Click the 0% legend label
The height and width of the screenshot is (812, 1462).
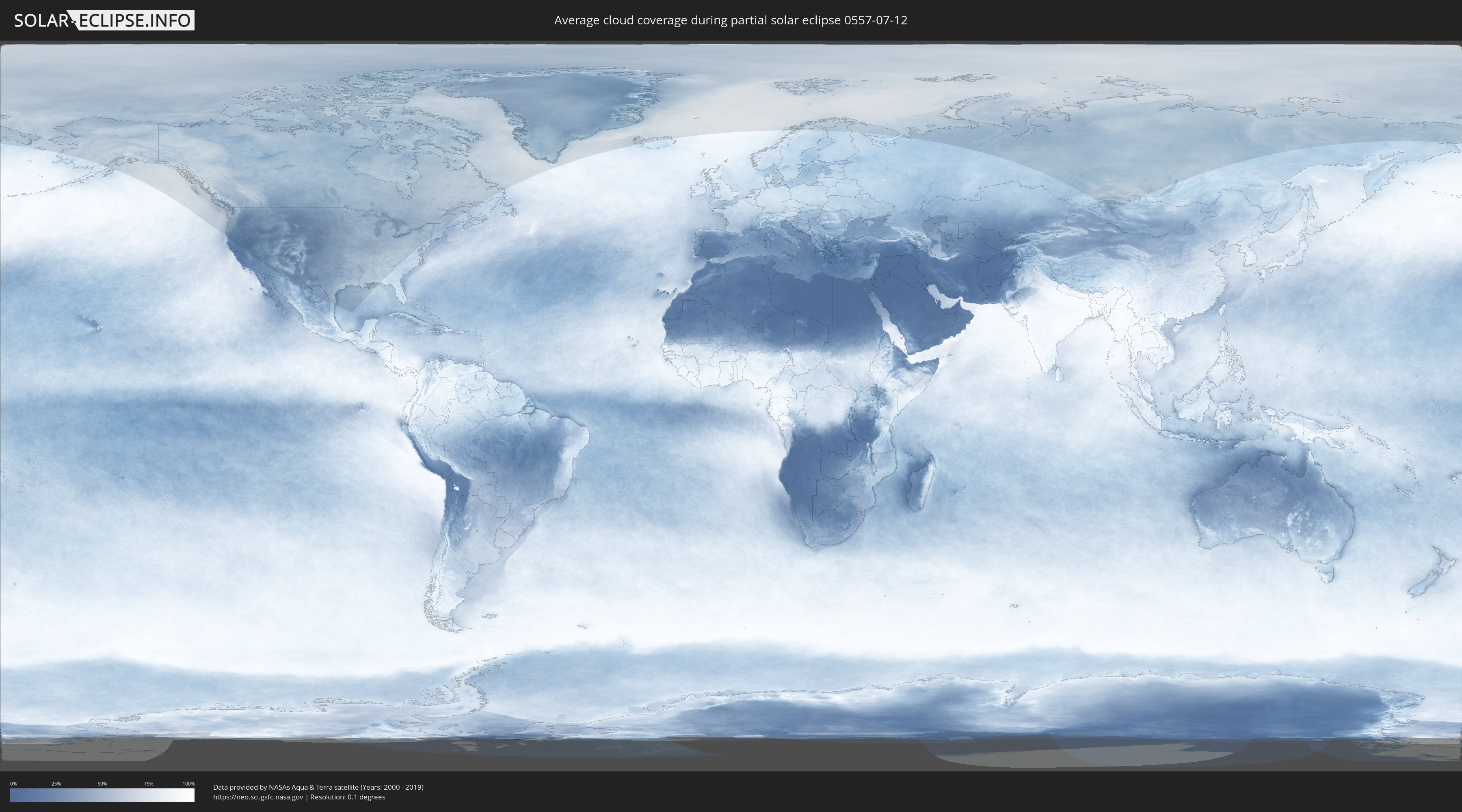[13, 784]
